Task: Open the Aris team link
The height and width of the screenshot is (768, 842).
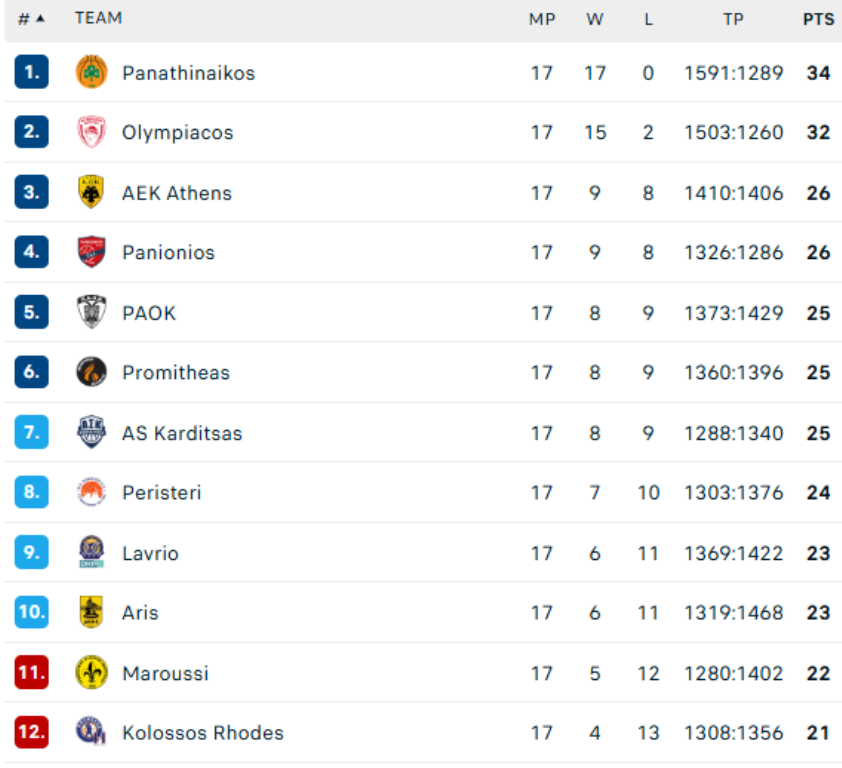Action: tap(140, 612)
